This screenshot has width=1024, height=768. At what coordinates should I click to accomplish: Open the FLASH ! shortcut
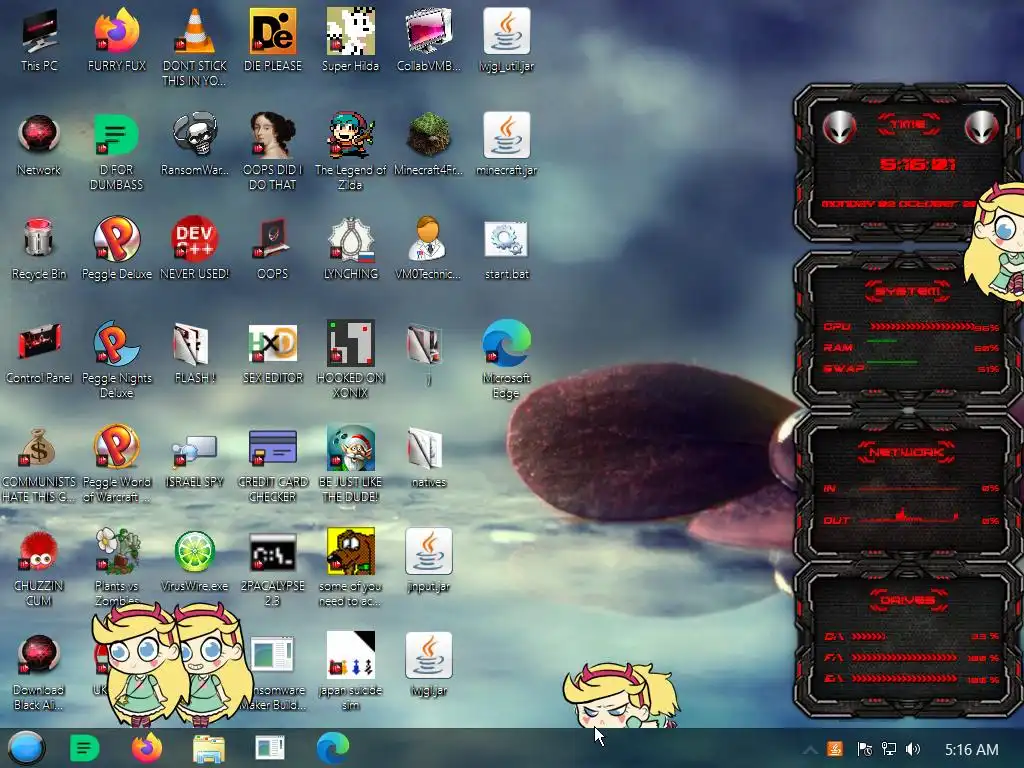pyautogui.click(x=195, y=353)
